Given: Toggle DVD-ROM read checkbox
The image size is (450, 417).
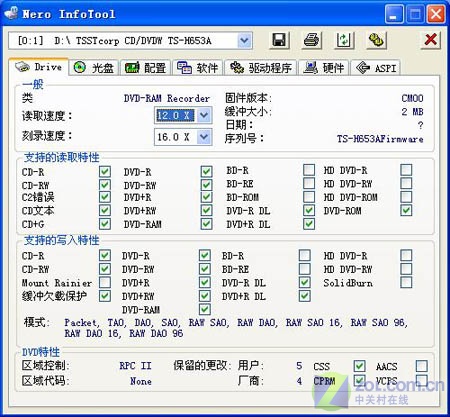Looking at the screenshot, I should (406, 210).
